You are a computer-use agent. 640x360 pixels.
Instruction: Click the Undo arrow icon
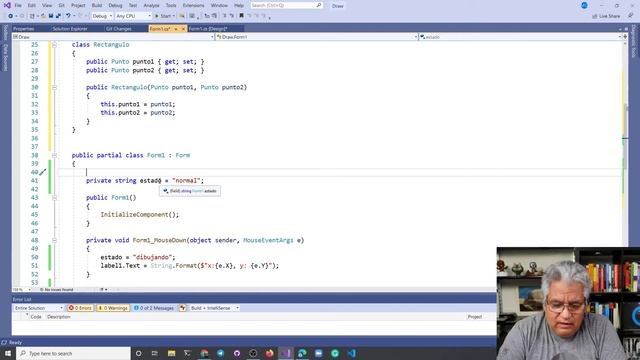(68, 16)
